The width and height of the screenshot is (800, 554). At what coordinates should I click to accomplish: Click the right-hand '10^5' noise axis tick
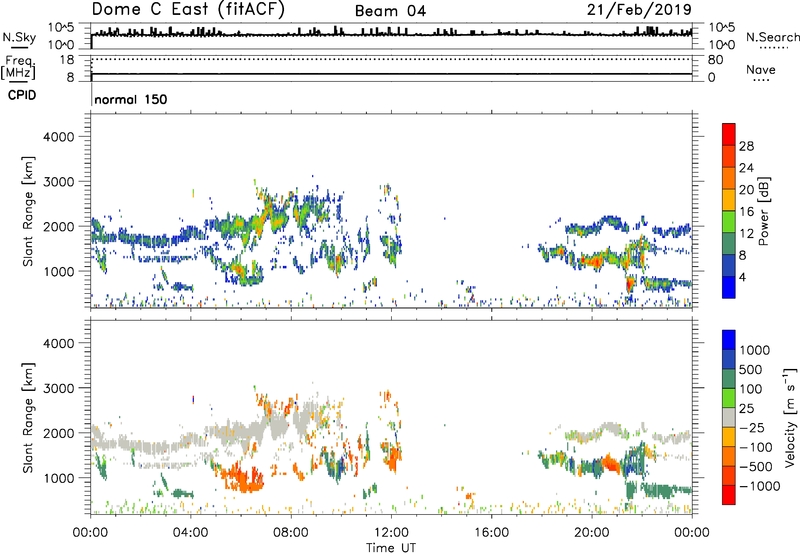[x=722, y=27]
